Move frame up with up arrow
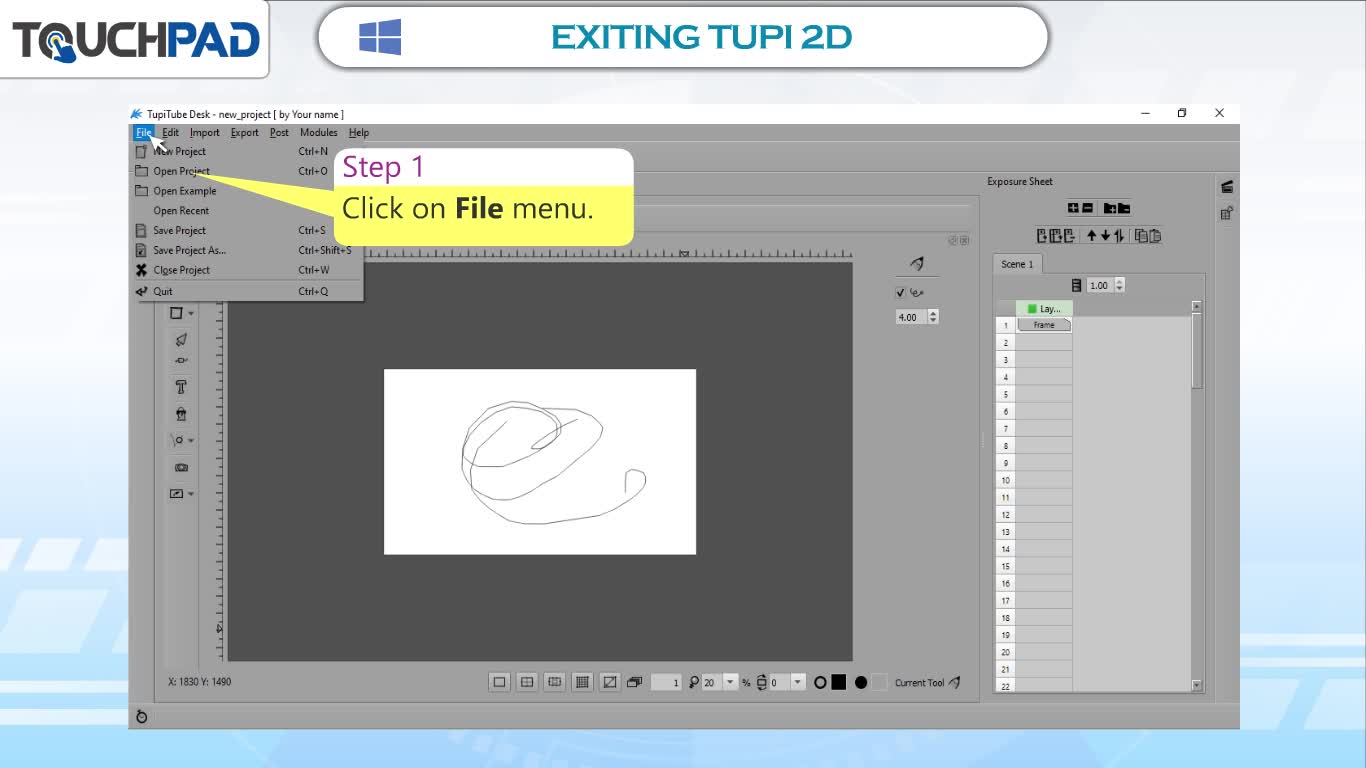Screen dimensions: 1366x768 1092,236
